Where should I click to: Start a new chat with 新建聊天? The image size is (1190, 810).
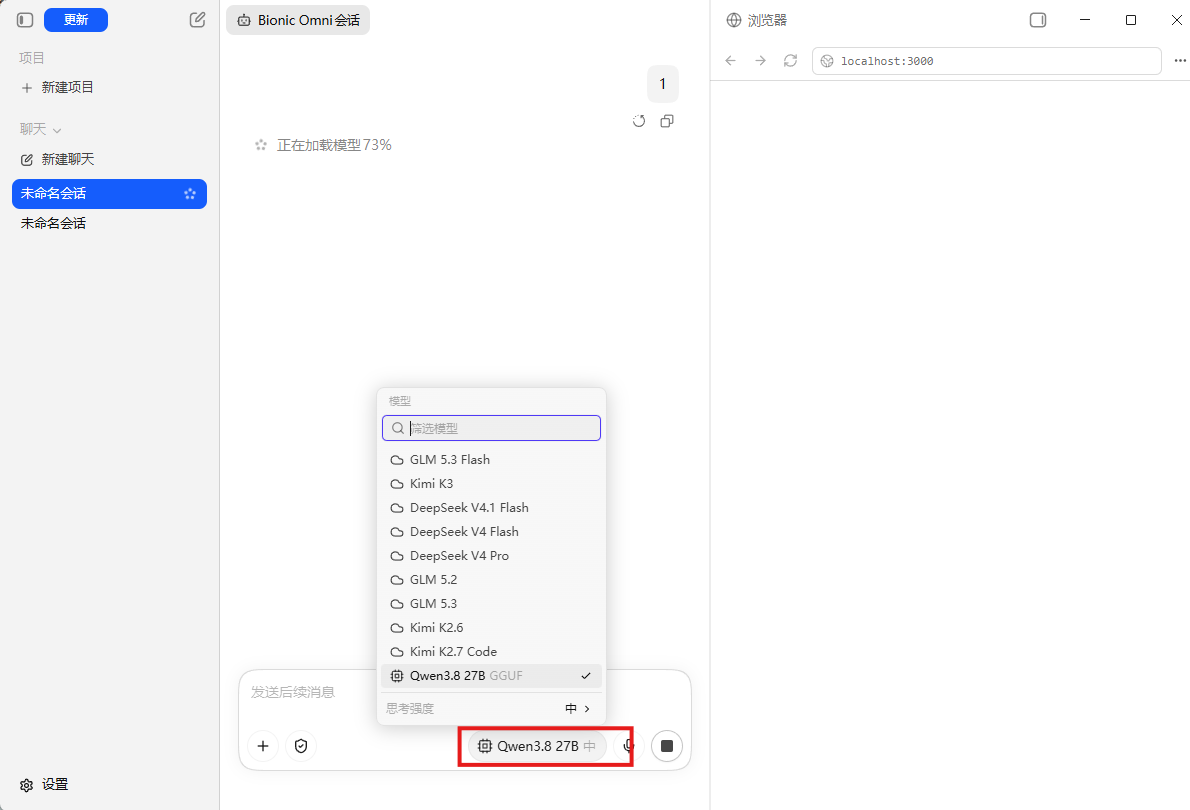[58, 159]
